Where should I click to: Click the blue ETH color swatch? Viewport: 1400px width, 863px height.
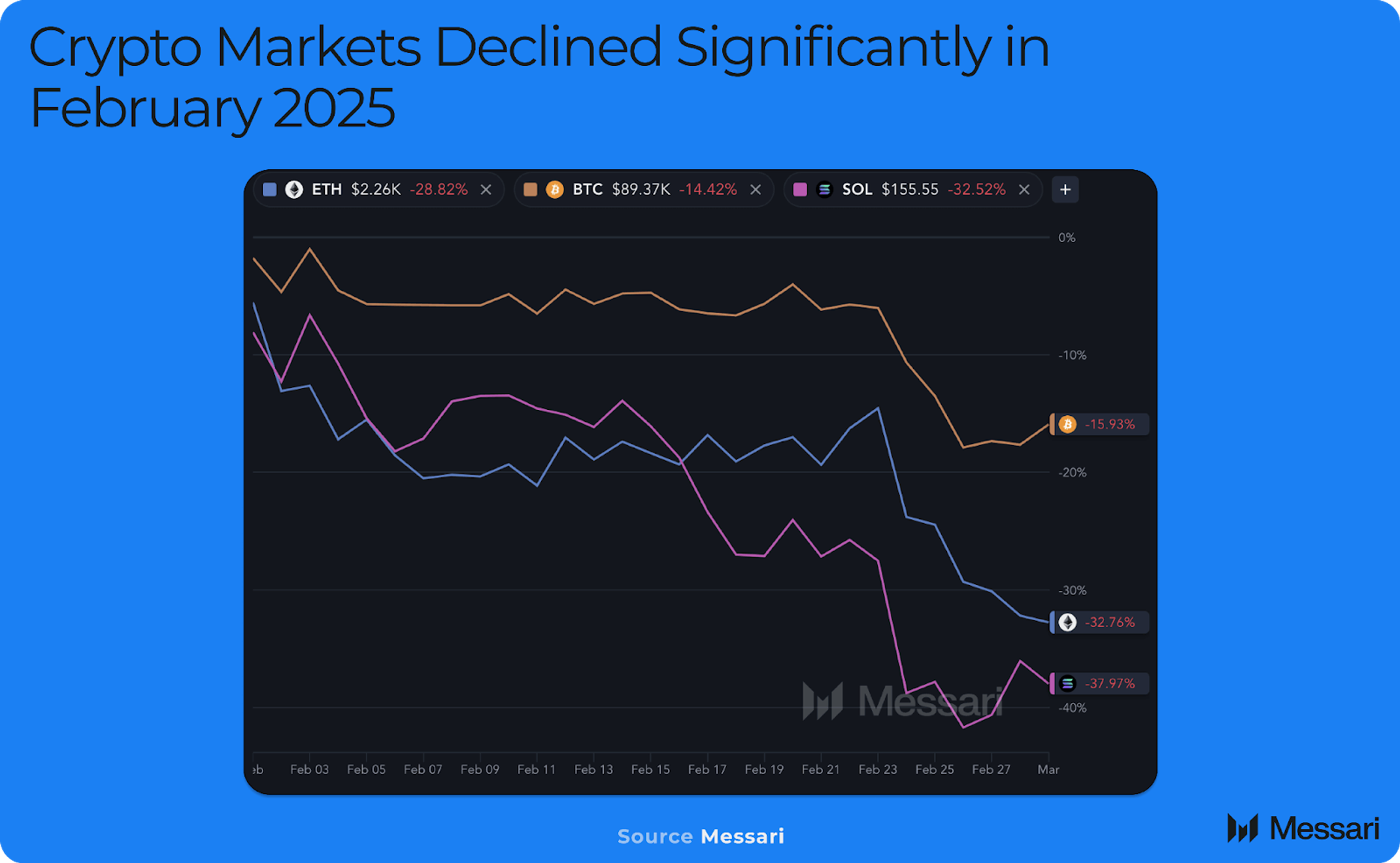click(269, 190)
